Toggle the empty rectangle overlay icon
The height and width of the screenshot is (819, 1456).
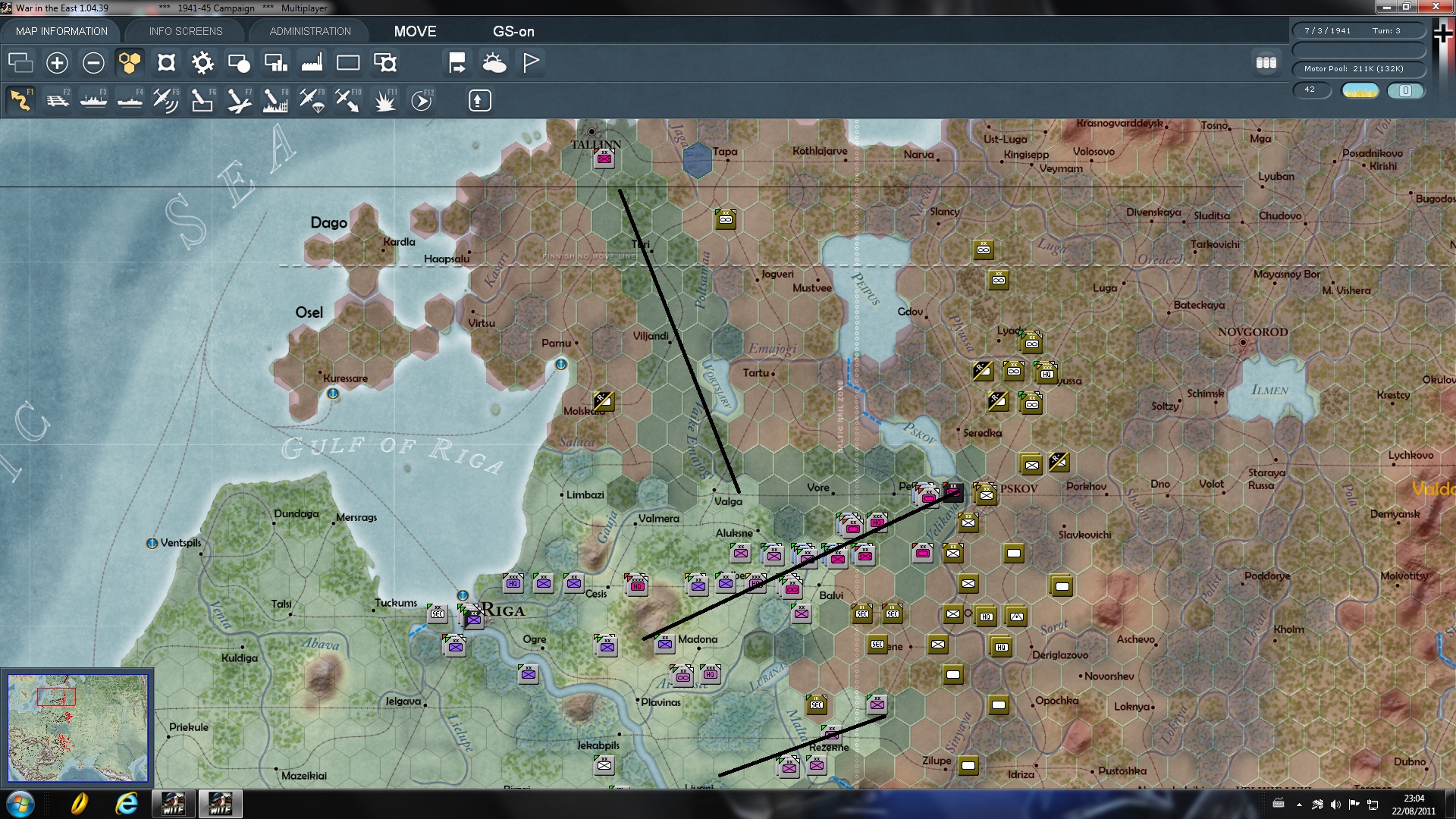pyautogui.click(x=348, y=62)
